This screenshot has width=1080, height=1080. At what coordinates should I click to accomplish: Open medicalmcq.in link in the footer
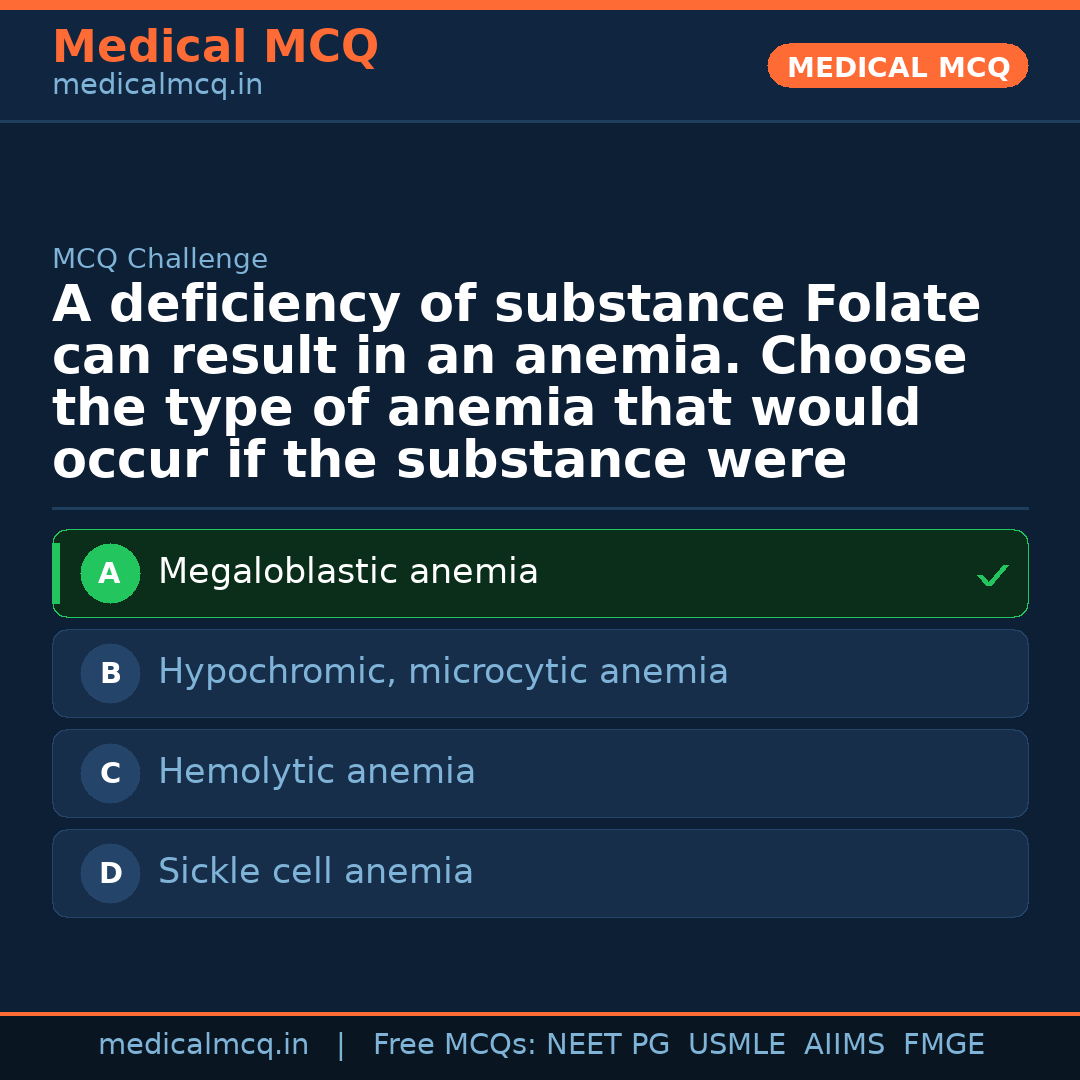pyautogui.click(x=203, y=1045)
